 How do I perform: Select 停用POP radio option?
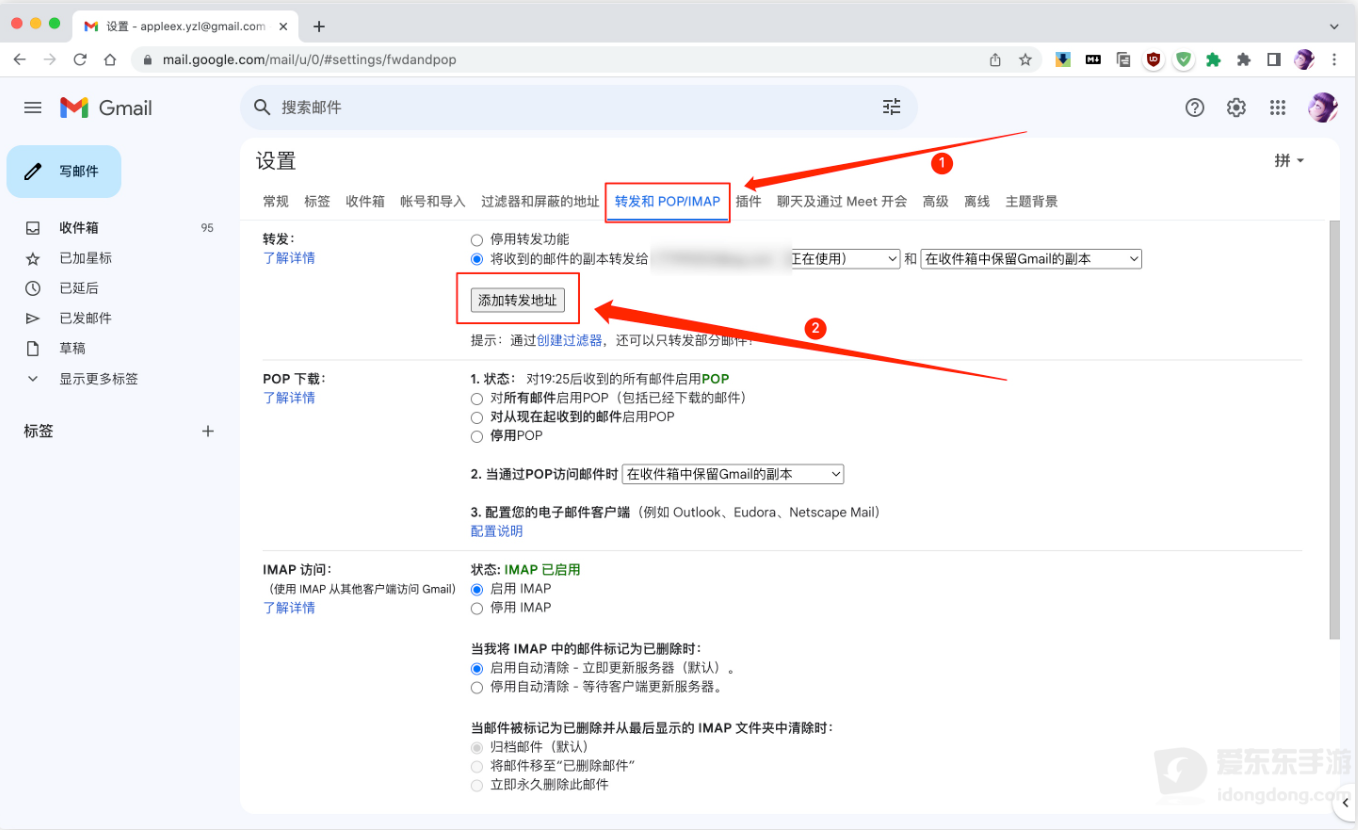tap(476, 436)
